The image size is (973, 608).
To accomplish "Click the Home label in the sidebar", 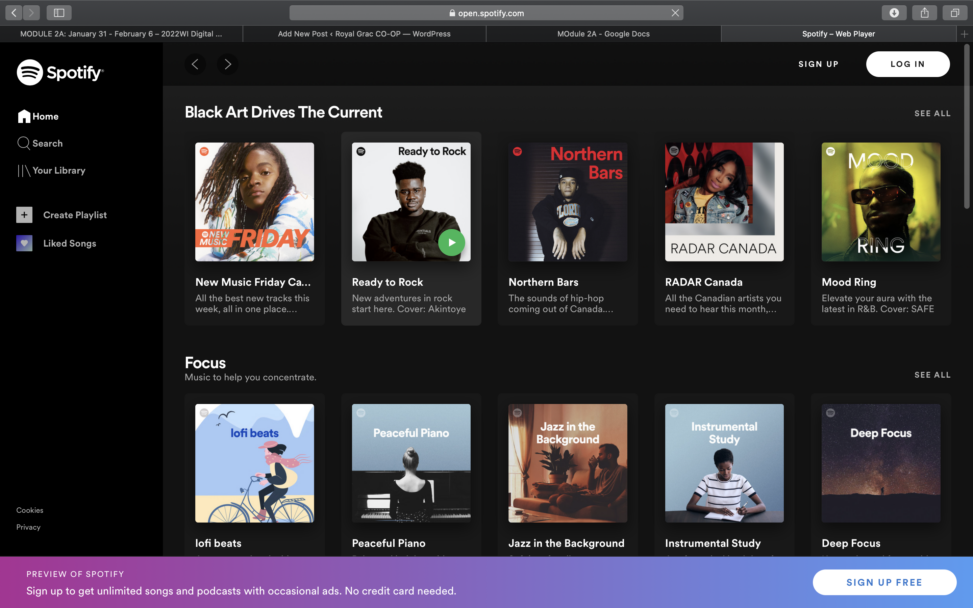I will coord(45,117).
